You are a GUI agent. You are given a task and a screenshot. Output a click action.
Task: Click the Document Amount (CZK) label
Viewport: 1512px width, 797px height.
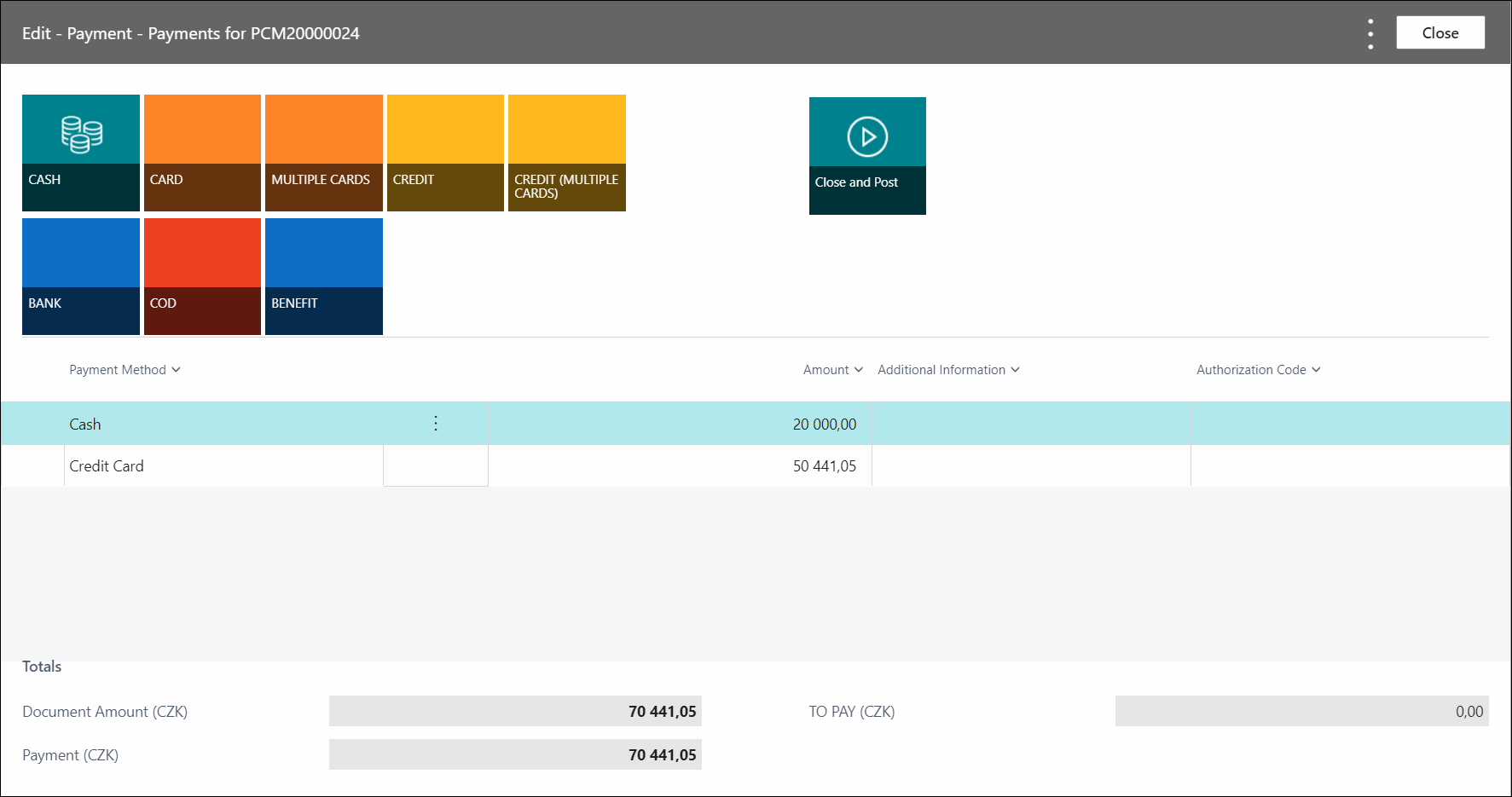point(105,712)
